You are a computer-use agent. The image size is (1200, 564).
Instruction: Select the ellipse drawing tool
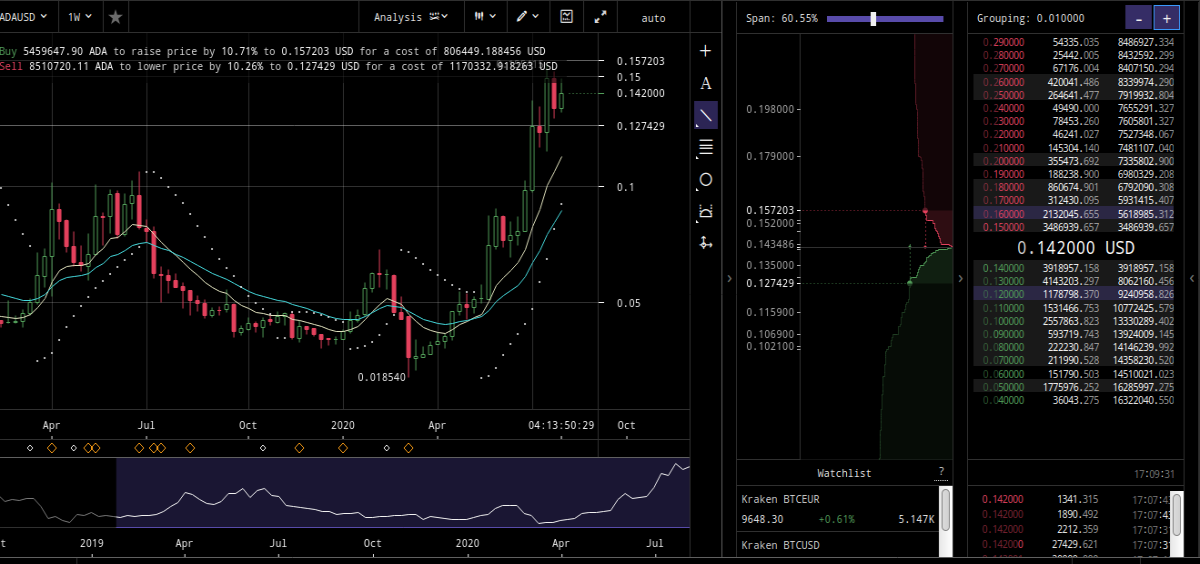point(706,179)
